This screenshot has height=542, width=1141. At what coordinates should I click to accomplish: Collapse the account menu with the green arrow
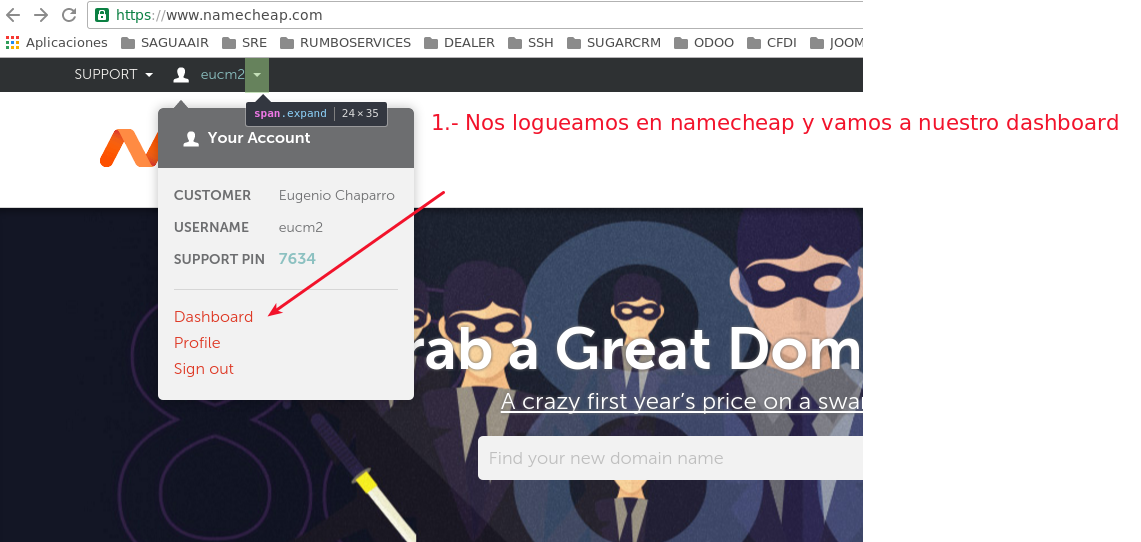257,75
